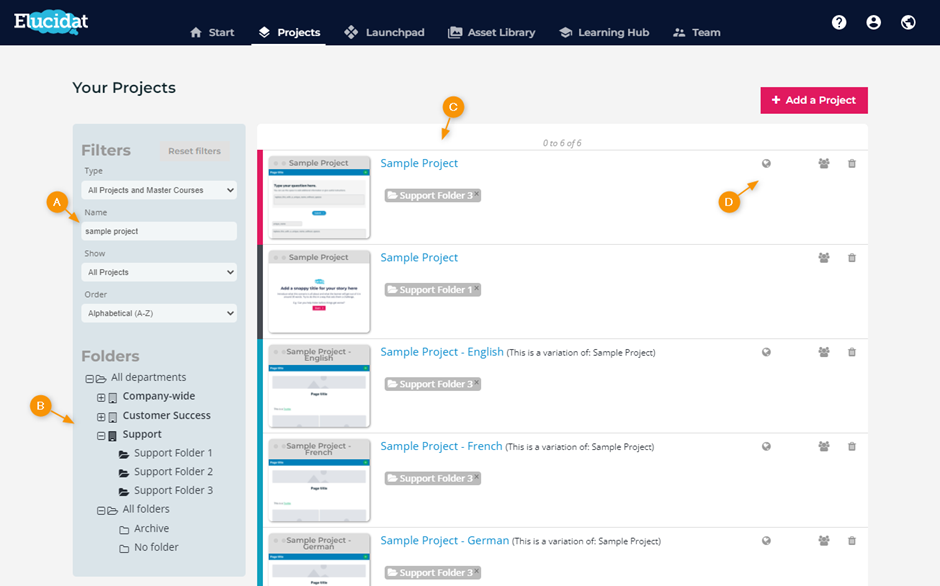The width and height of the screenshot is (940, 586).
Task: Click the globe icon on Sample Project - French
Action: (x=766, y=446)
